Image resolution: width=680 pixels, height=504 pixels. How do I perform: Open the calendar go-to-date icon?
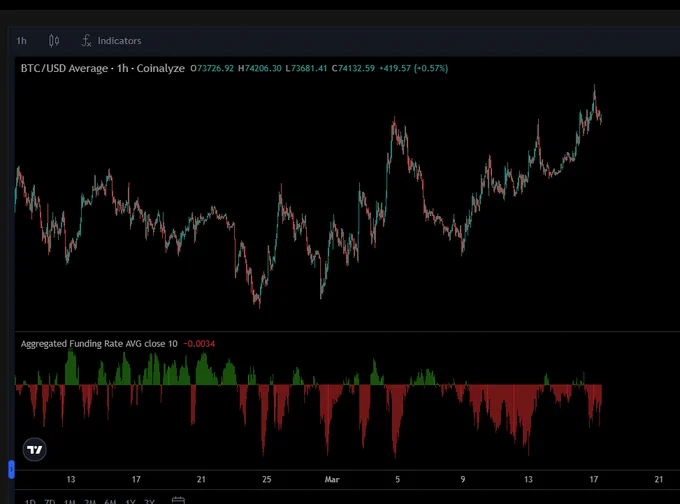(x=178, y=501)
